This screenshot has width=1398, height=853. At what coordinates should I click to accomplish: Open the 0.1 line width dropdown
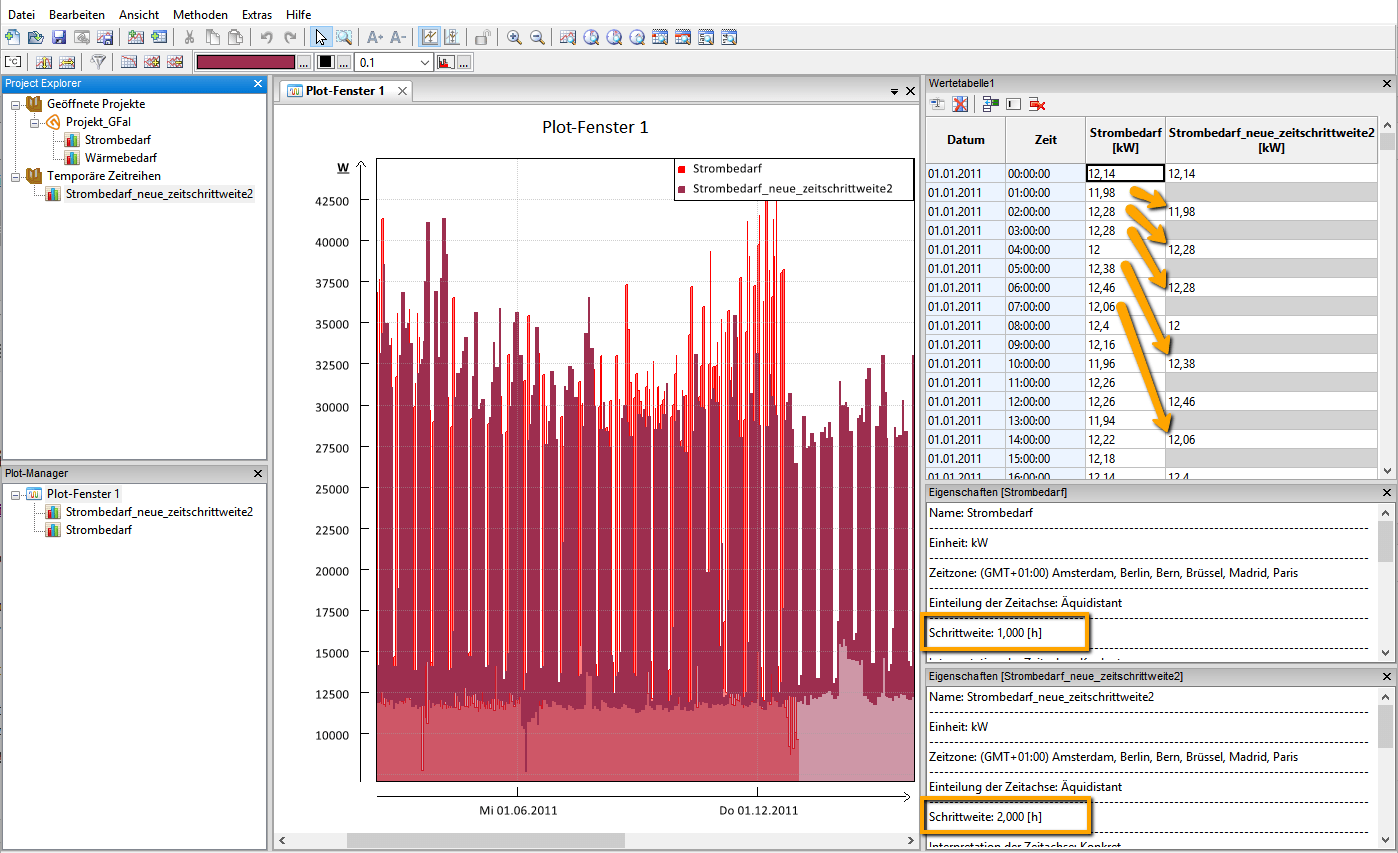(425, 62)
